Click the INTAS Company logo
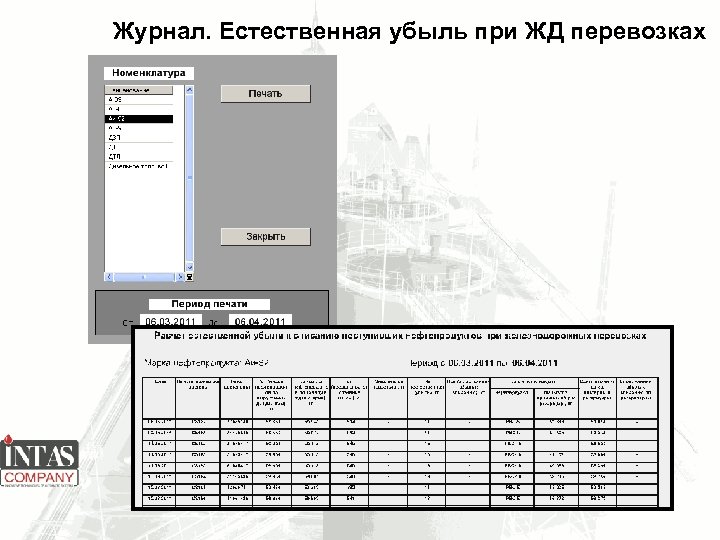Screen dimensions: 720x540 [39, 461]
